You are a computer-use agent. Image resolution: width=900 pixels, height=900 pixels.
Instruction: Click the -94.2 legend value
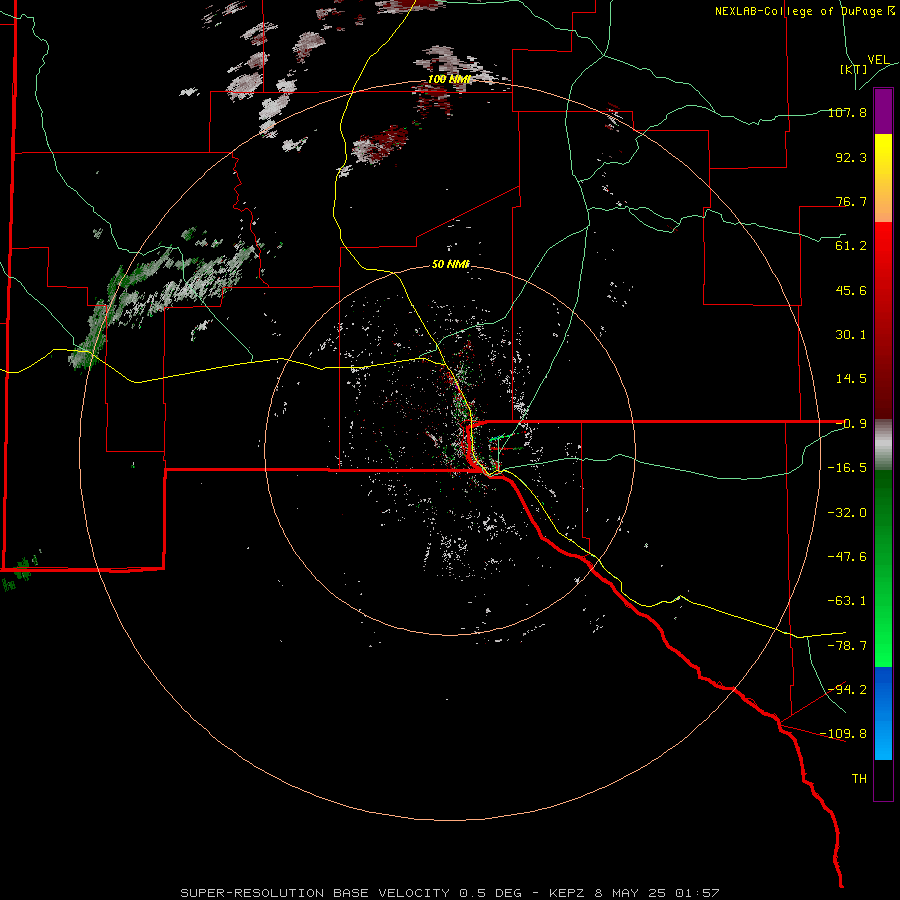coord(847,690)
